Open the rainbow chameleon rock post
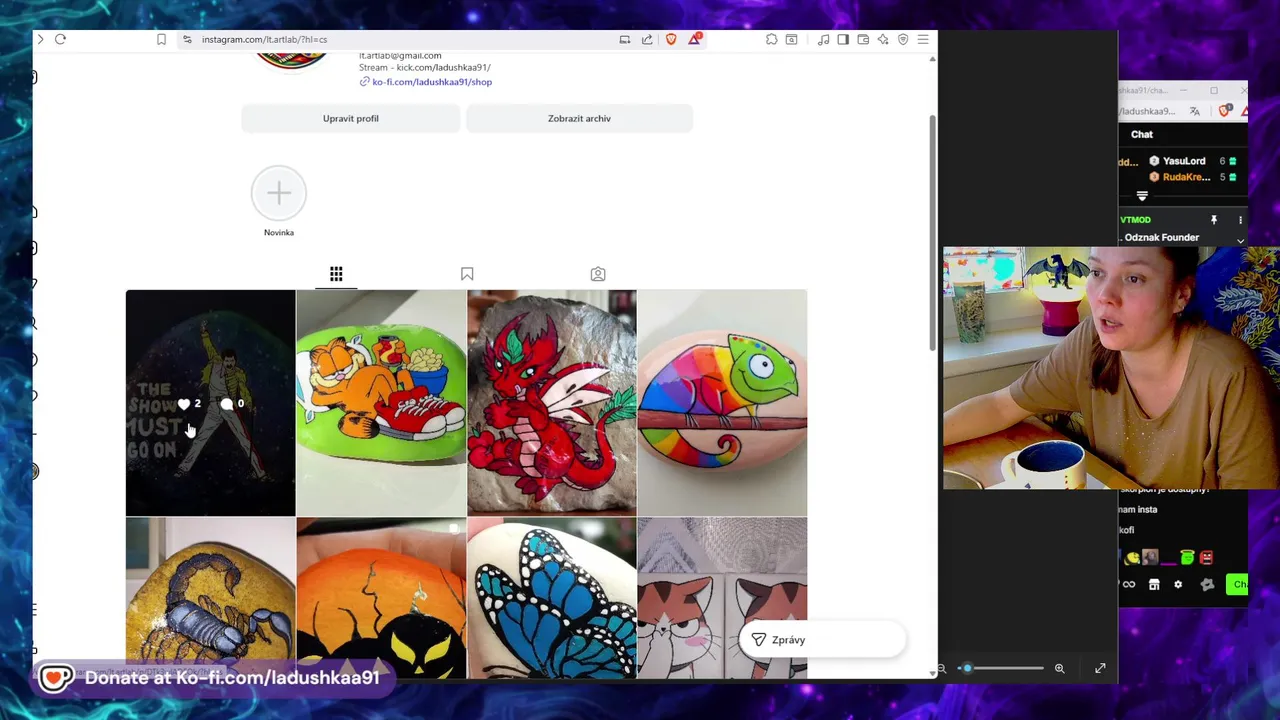The width and height of the screenshot is (1280, 720). [722, 402]
